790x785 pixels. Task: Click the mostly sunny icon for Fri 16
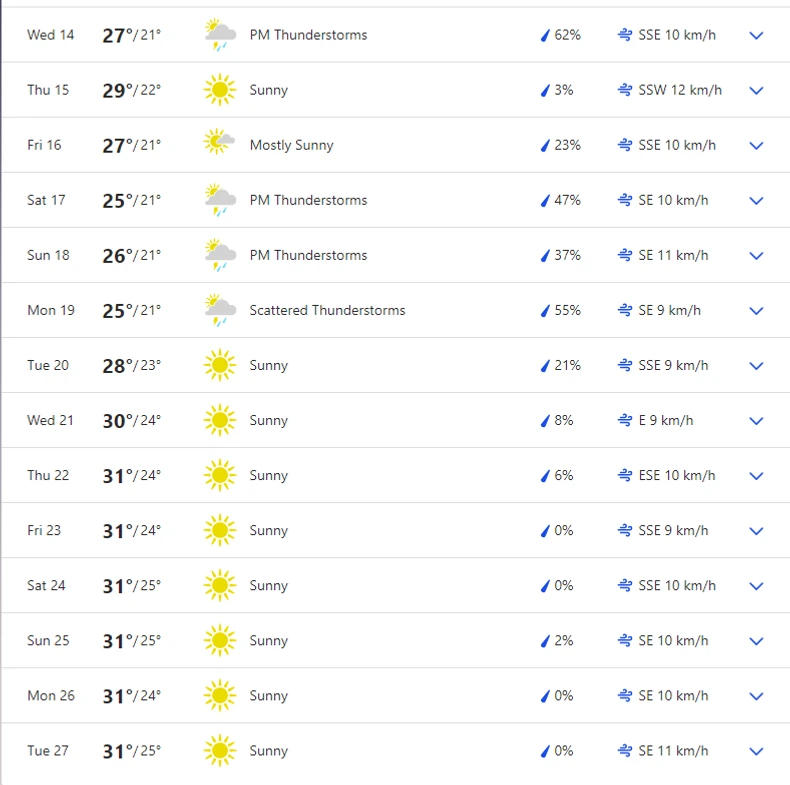tap(220, 145)
